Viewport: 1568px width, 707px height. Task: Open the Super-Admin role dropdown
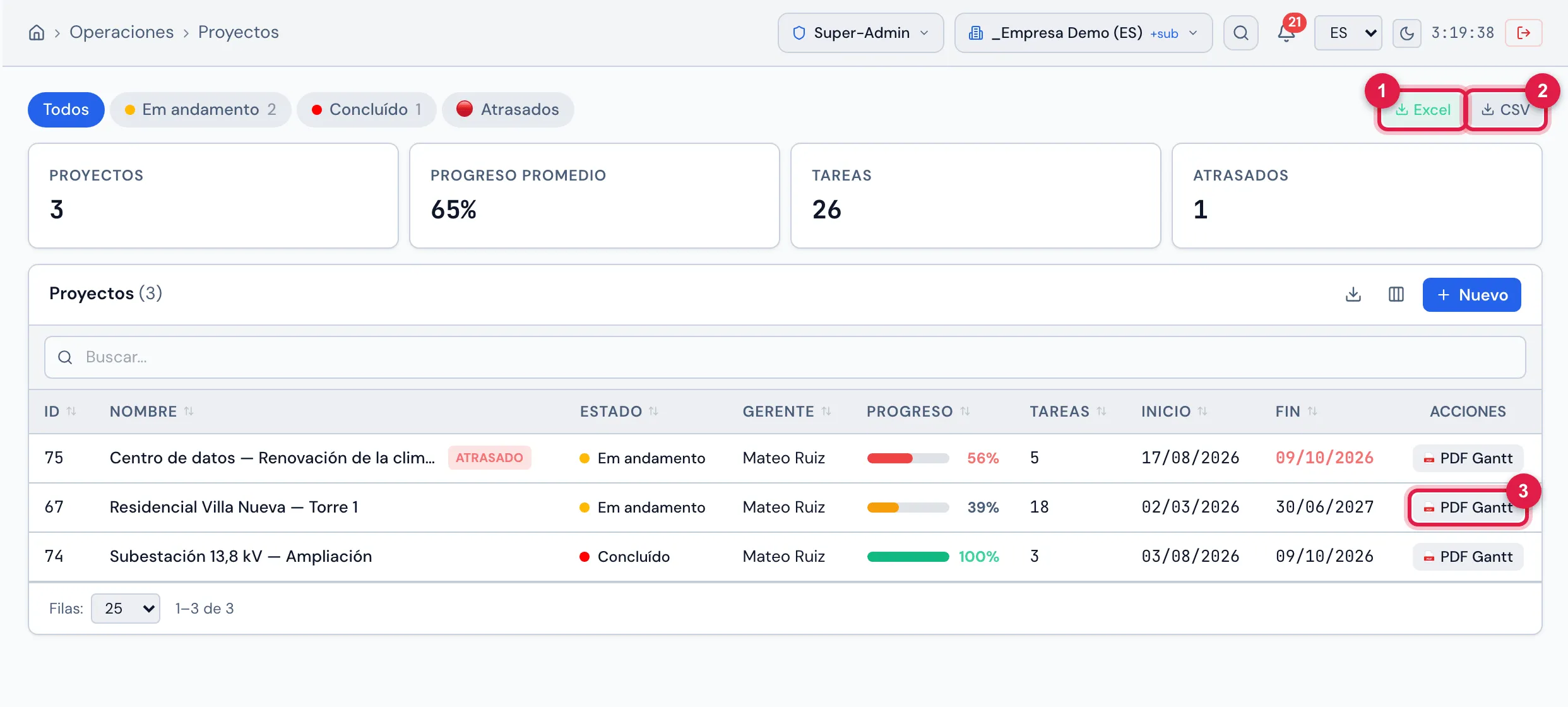860,33
